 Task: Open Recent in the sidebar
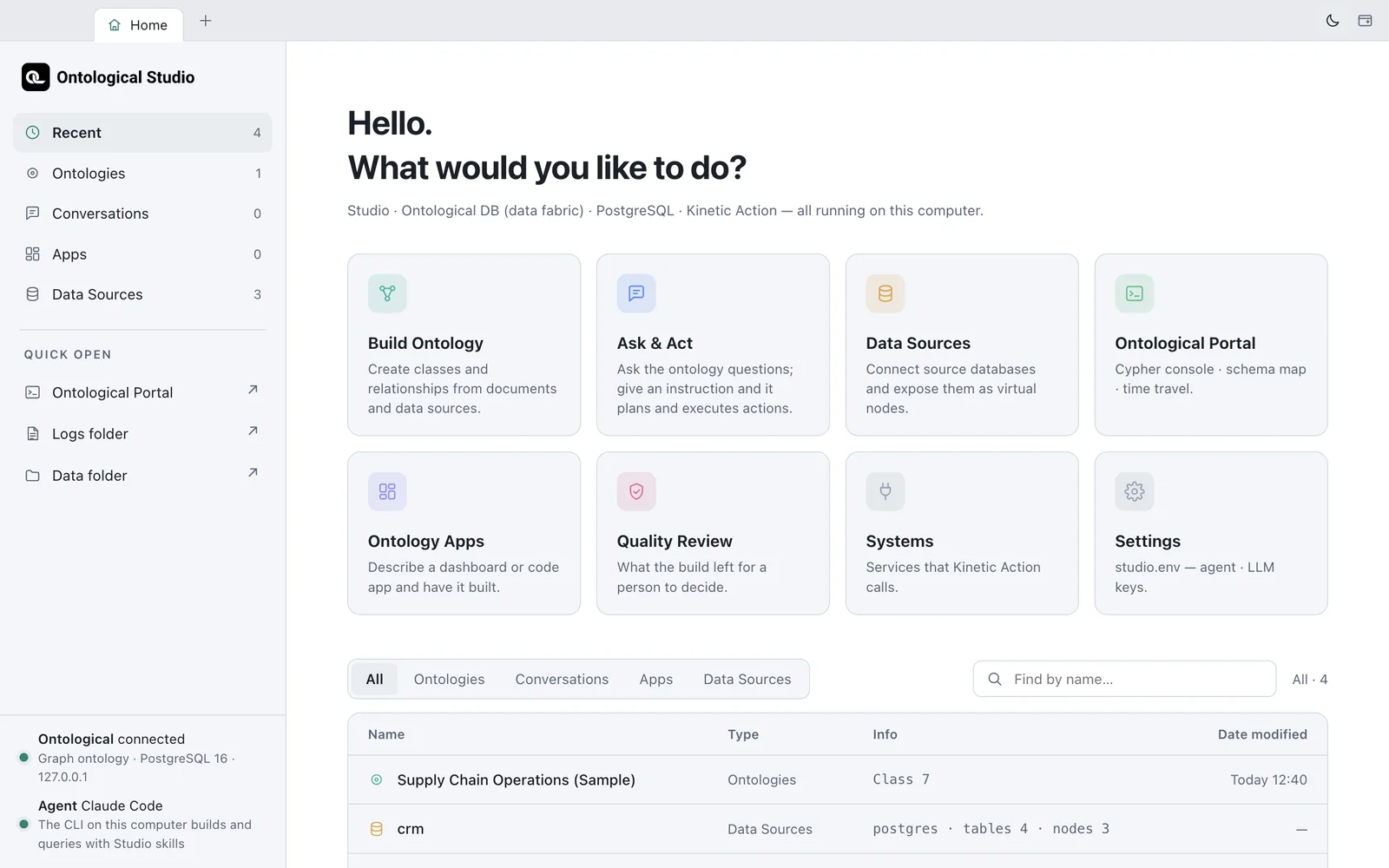tap(142, 133)
